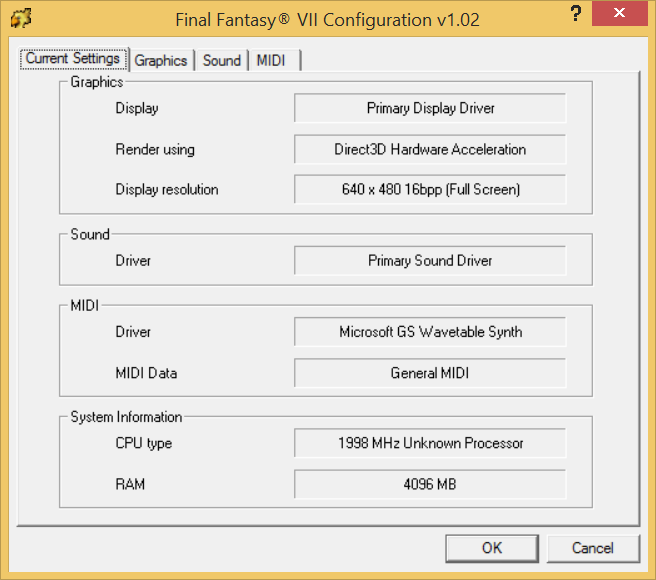Screen dimensions: 656x580
Task: Click the Cancel button
Action: (593, 548)
